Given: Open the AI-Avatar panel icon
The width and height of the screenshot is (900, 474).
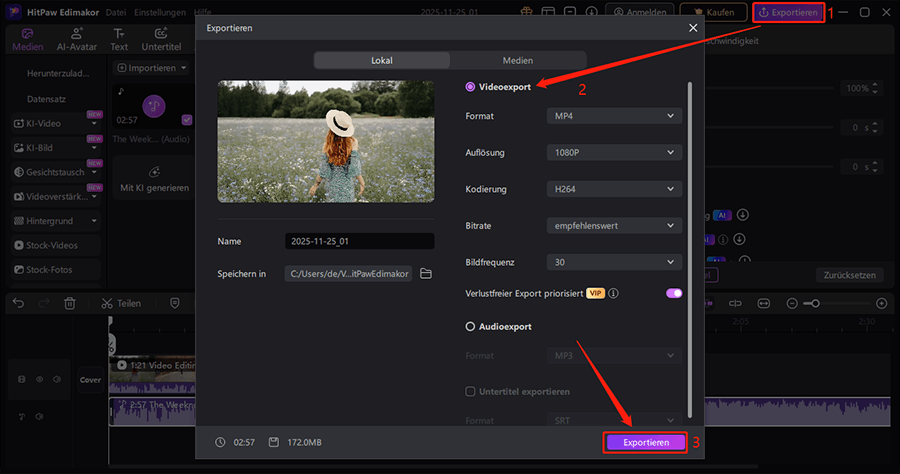Looking at the screenshot, I should (x=77, y=38).
